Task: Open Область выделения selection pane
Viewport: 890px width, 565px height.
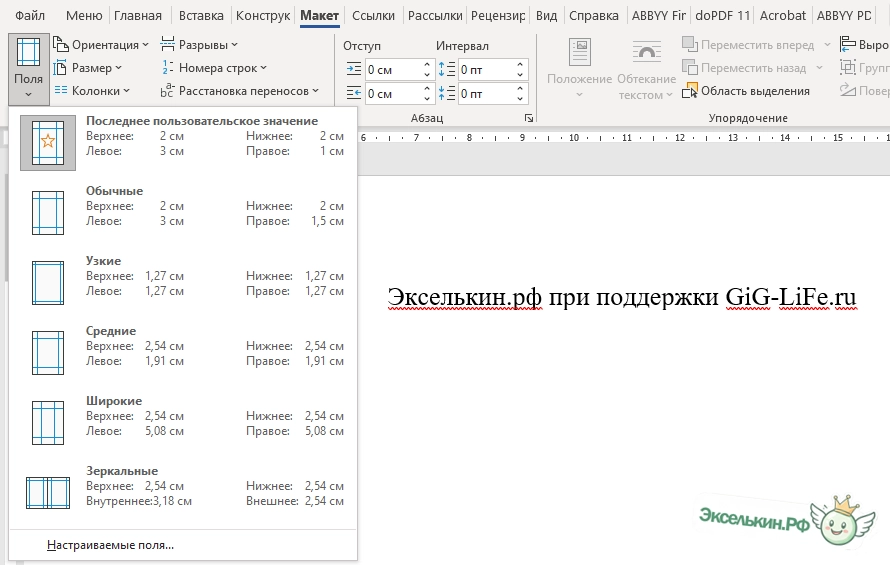Action: [x=747, y=91]
